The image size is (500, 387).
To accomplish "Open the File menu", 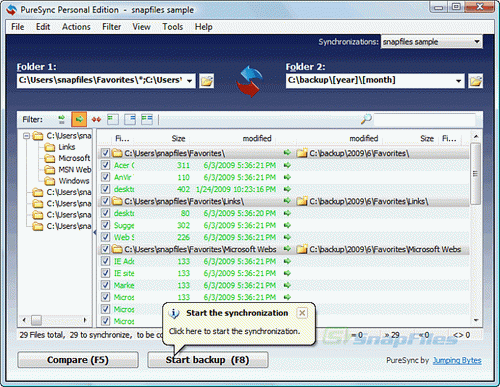I will 17,27.
